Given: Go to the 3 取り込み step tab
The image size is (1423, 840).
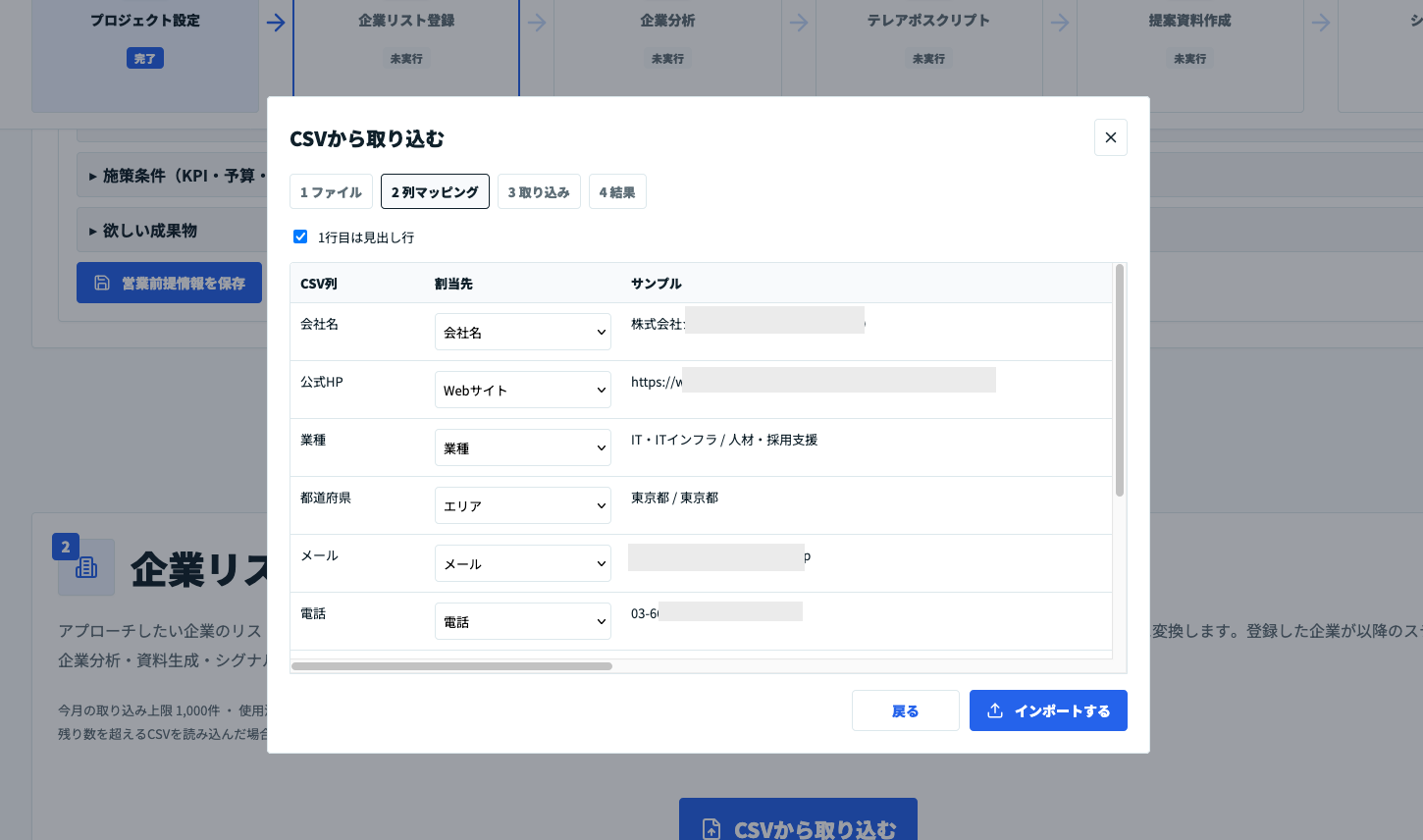Looking at the screenshot, I should click(539, 191).
